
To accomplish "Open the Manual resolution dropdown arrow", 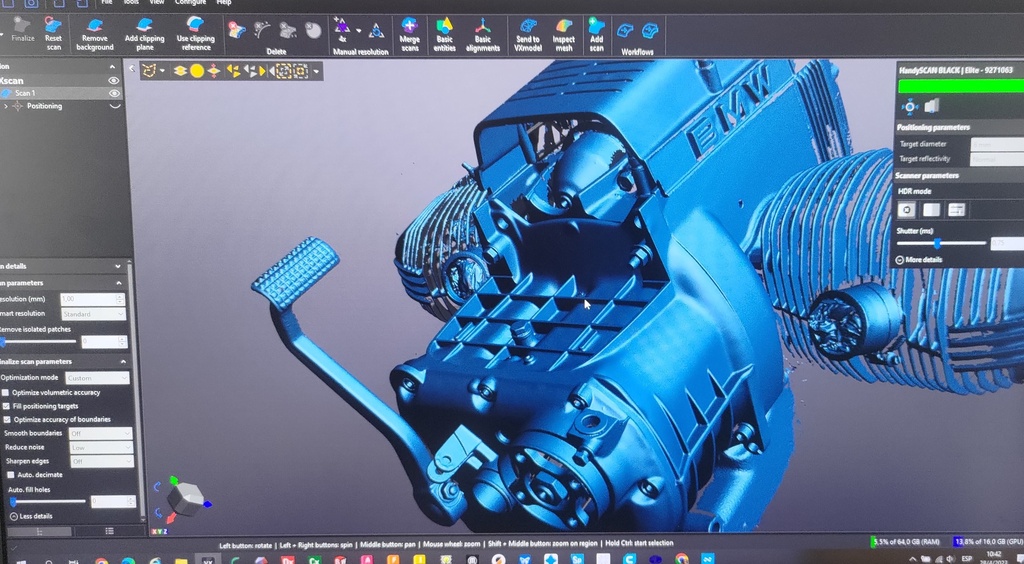I will pyautogui.click(x=359, y=31).
